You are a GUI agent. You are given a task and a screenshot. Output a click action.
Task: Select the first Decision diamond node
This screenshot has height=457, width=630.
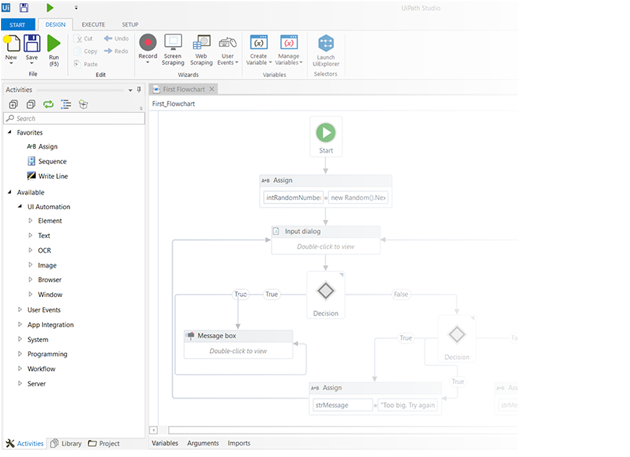[325, 295]
